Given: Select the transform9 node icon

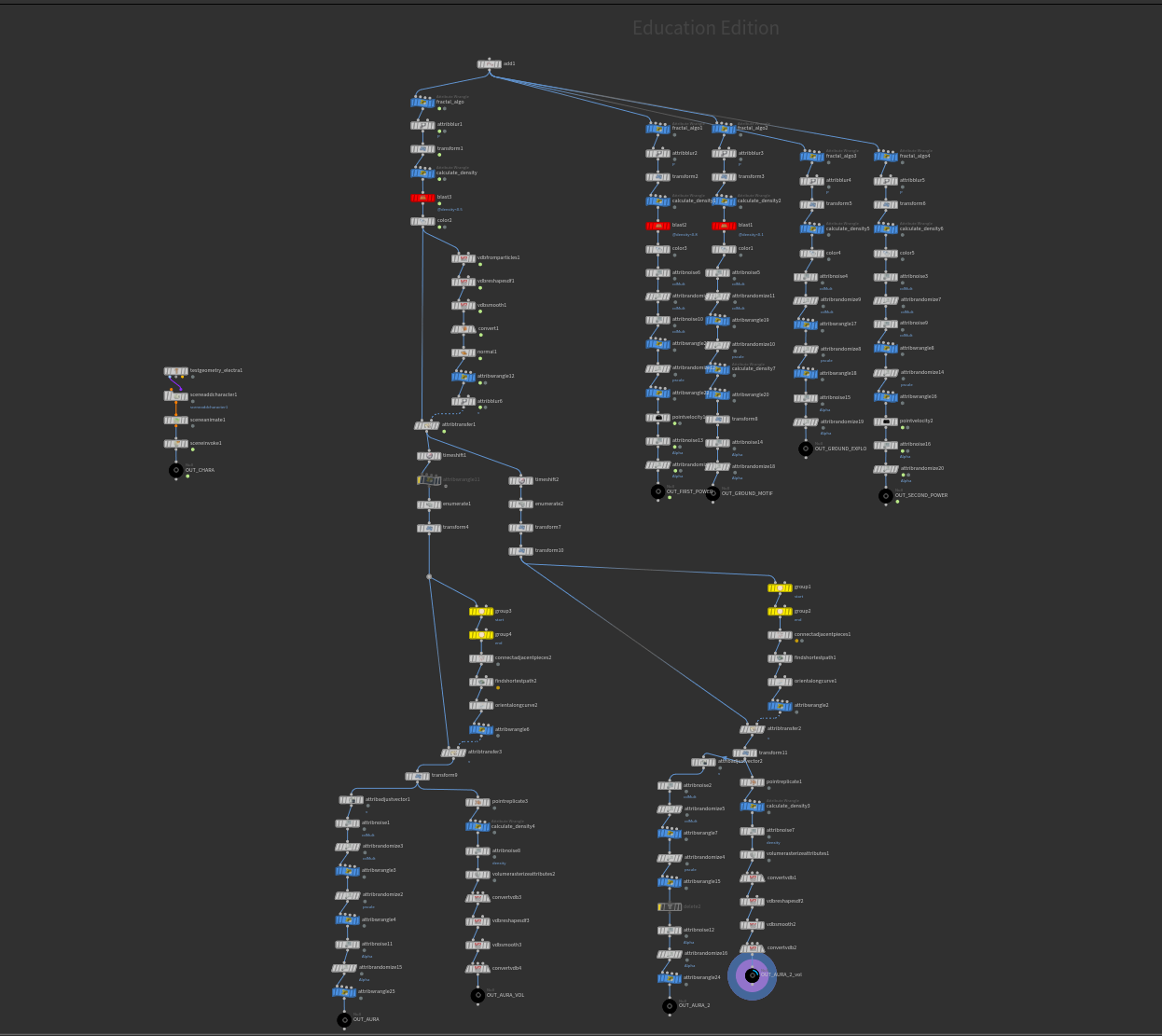Looking at the screenshot, I should click(x=417, y=776).
